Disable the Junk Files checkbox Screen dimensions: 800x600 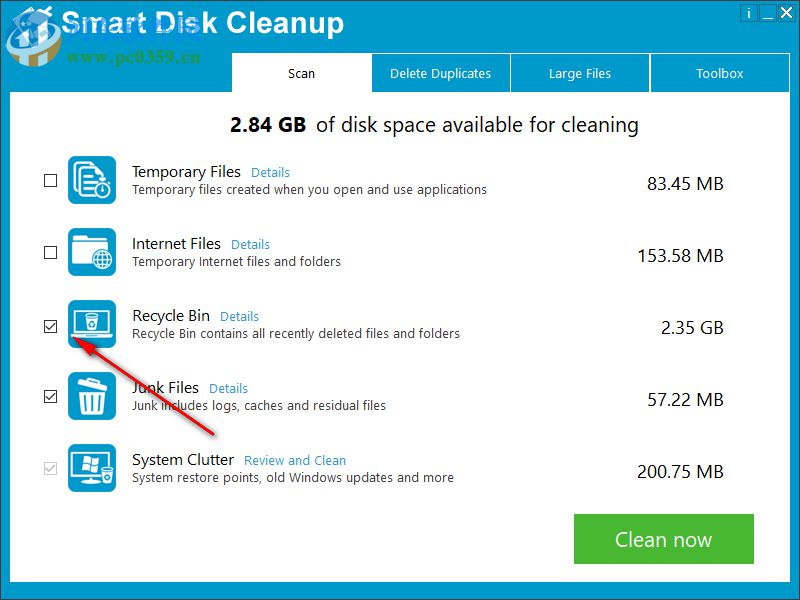(x=50, y=397)
